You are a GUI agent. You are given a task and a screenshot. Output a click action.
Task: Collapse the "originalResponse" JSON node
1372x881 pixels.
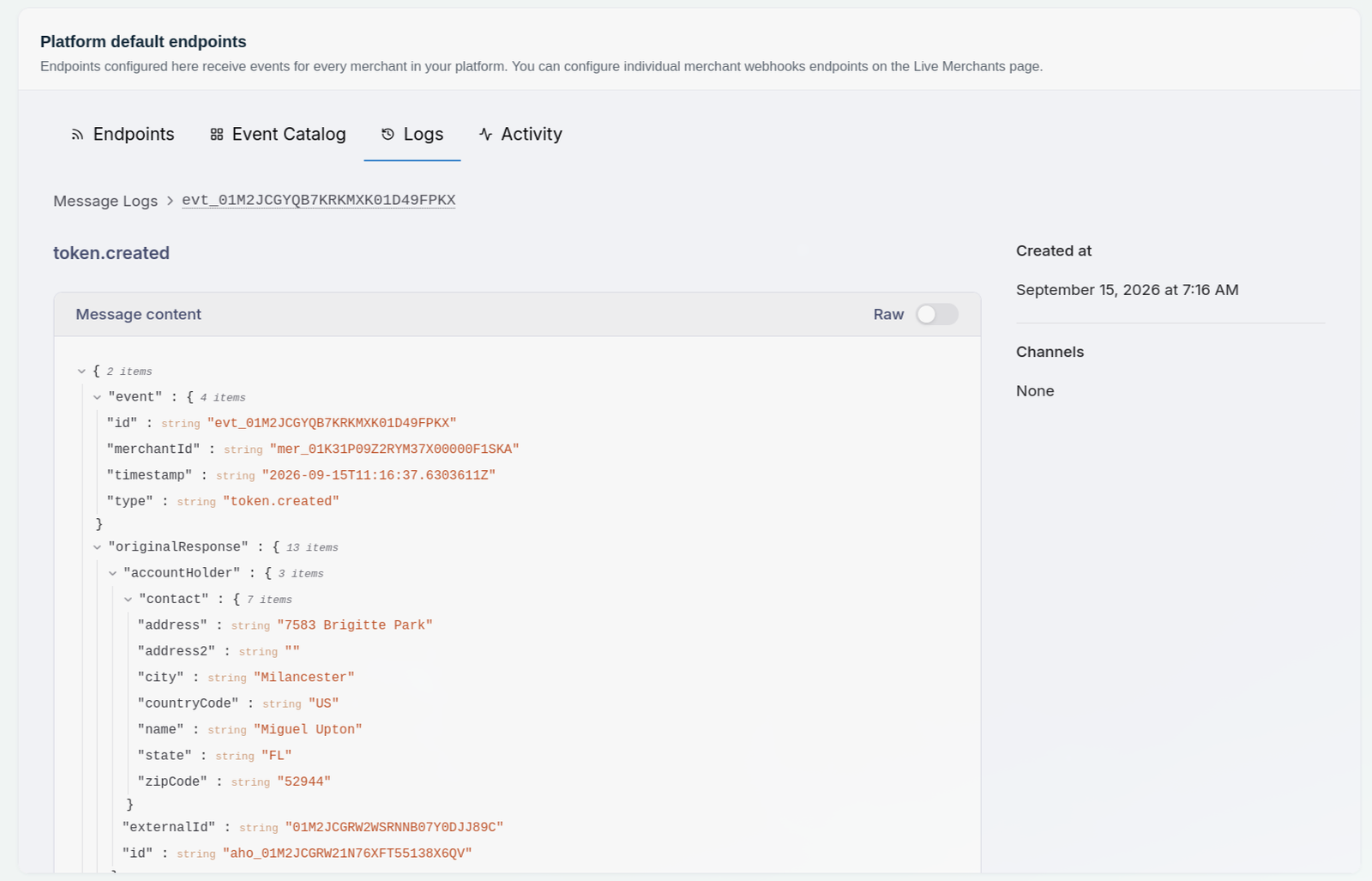click(97, 547)
